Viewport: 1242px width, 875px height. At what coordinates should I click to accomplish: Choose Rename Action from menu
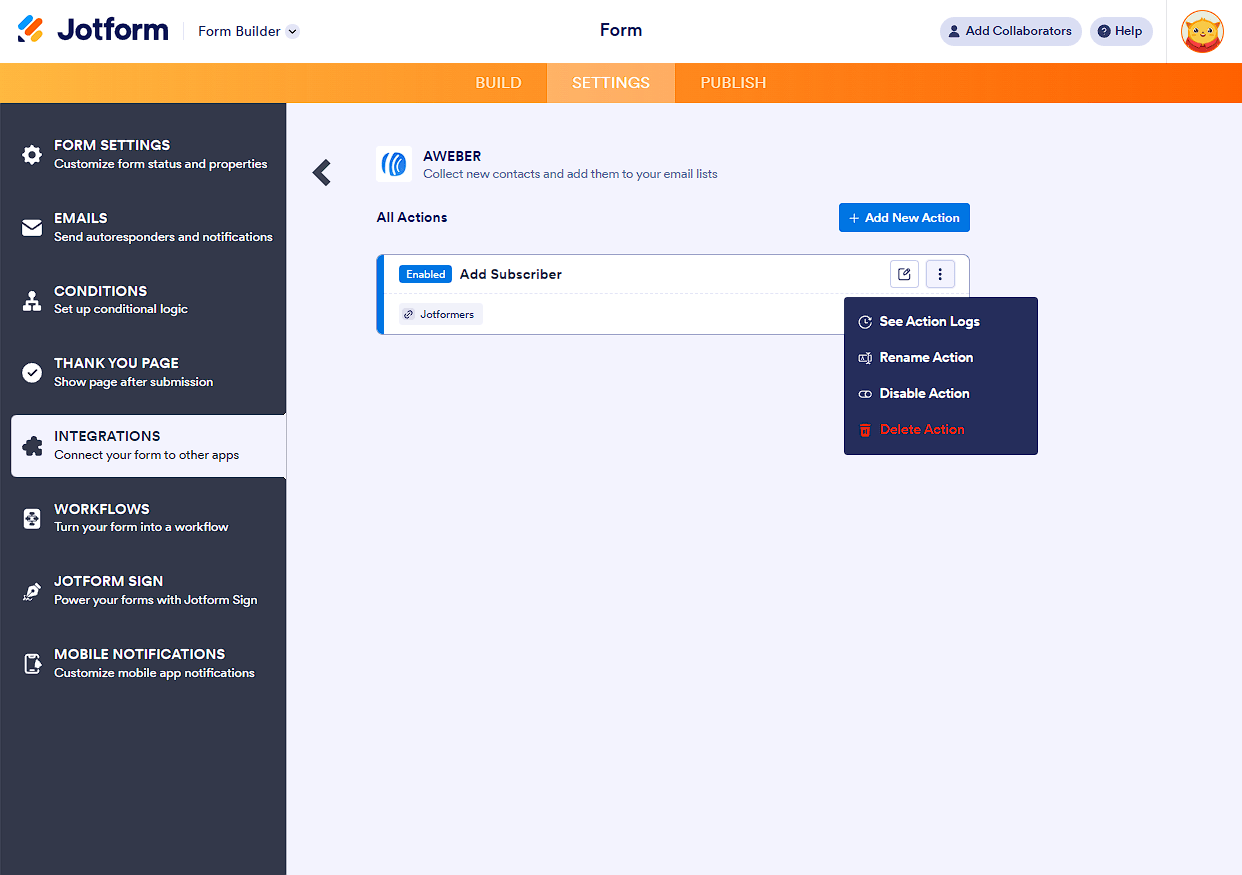tap(940, 358)
